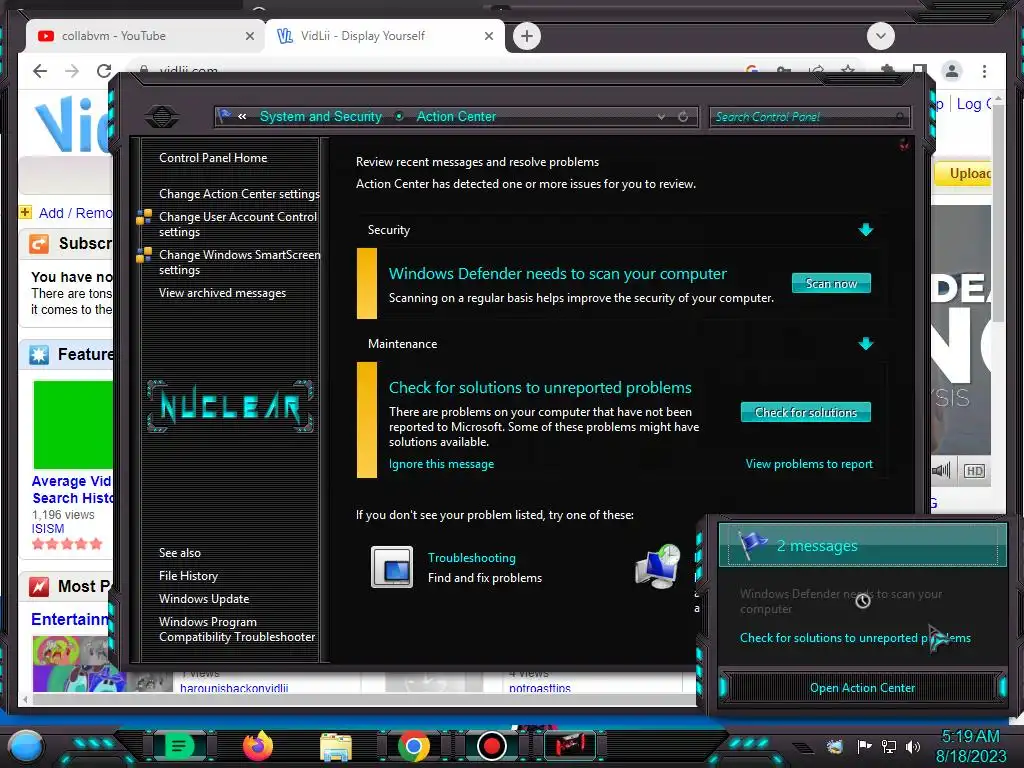Click the Windows Start orb
This screenshot has height=768, width=1024.
[x=25, y=745]
